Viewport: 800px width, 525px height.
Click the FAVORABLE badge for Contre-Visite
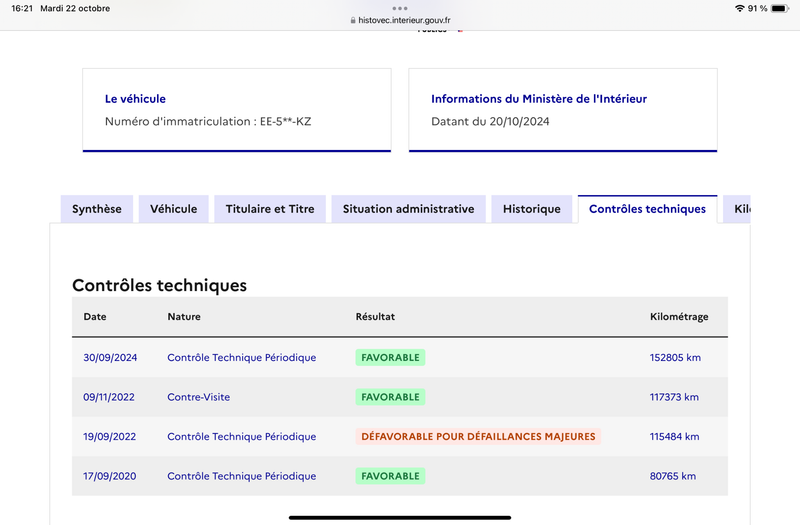click(390, 397)
